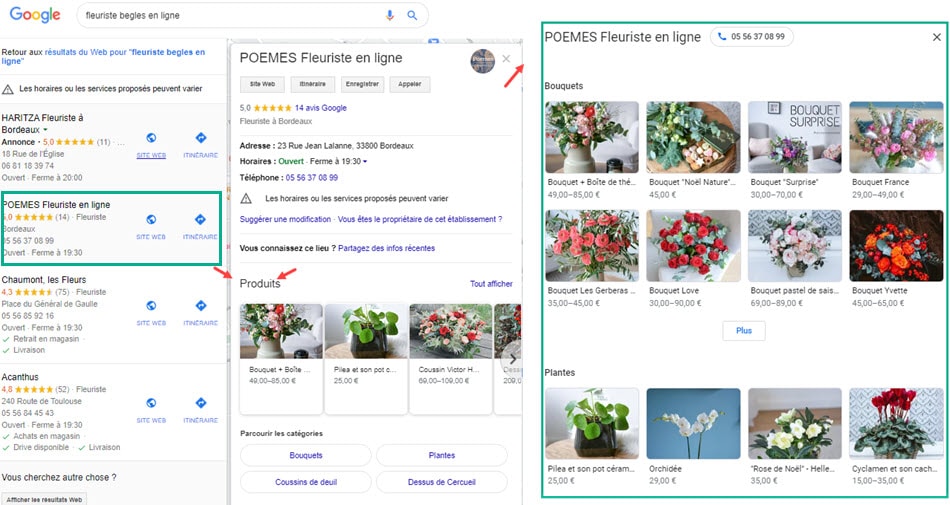Screen dimensions: 950x505
Task: Open Bouquet Yvette thumbnail
Action: [x=897, y=246]
